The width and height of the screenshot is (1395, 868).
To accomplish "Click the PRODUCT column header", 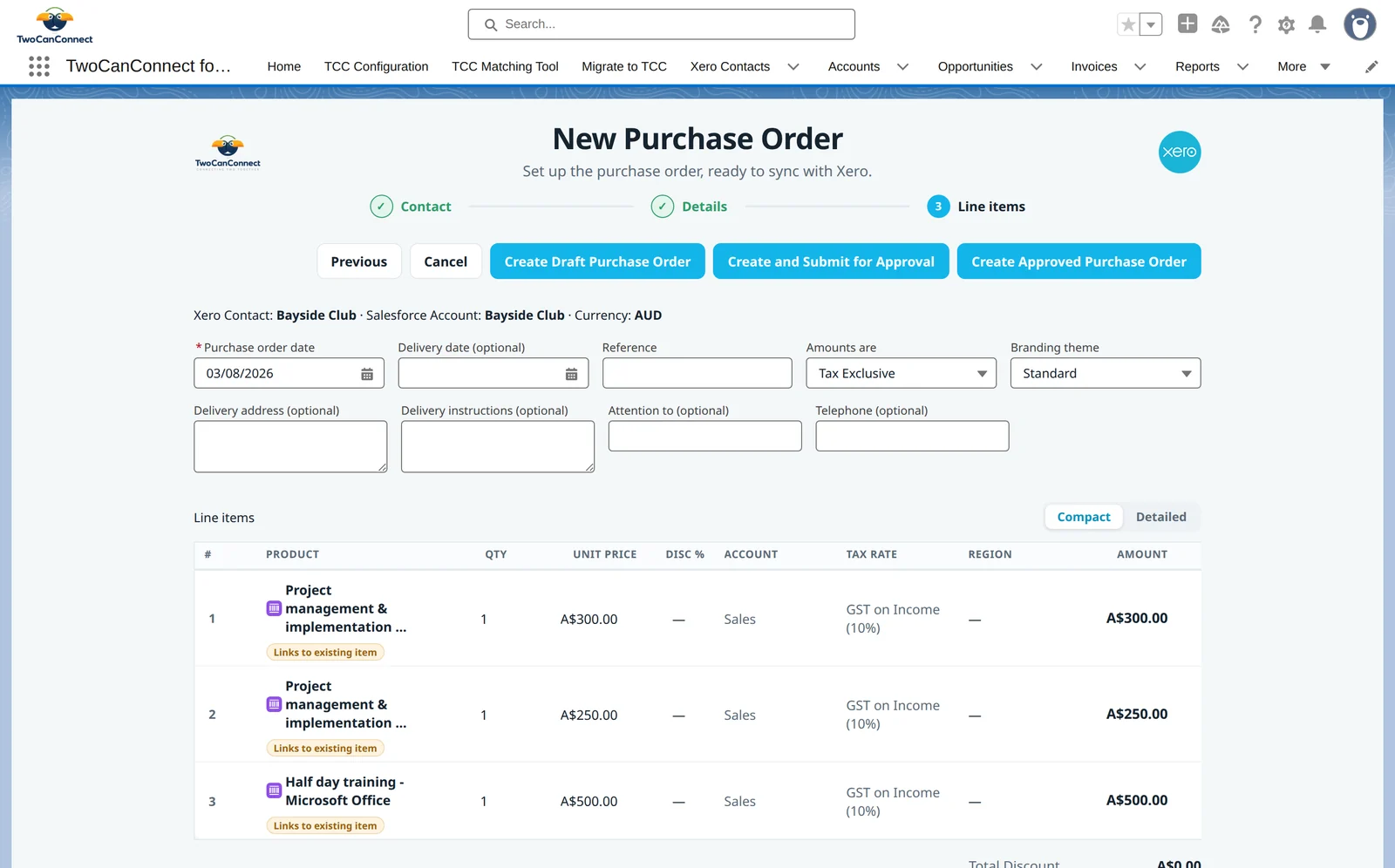I will pyautogui.click(x=292, y=554).
